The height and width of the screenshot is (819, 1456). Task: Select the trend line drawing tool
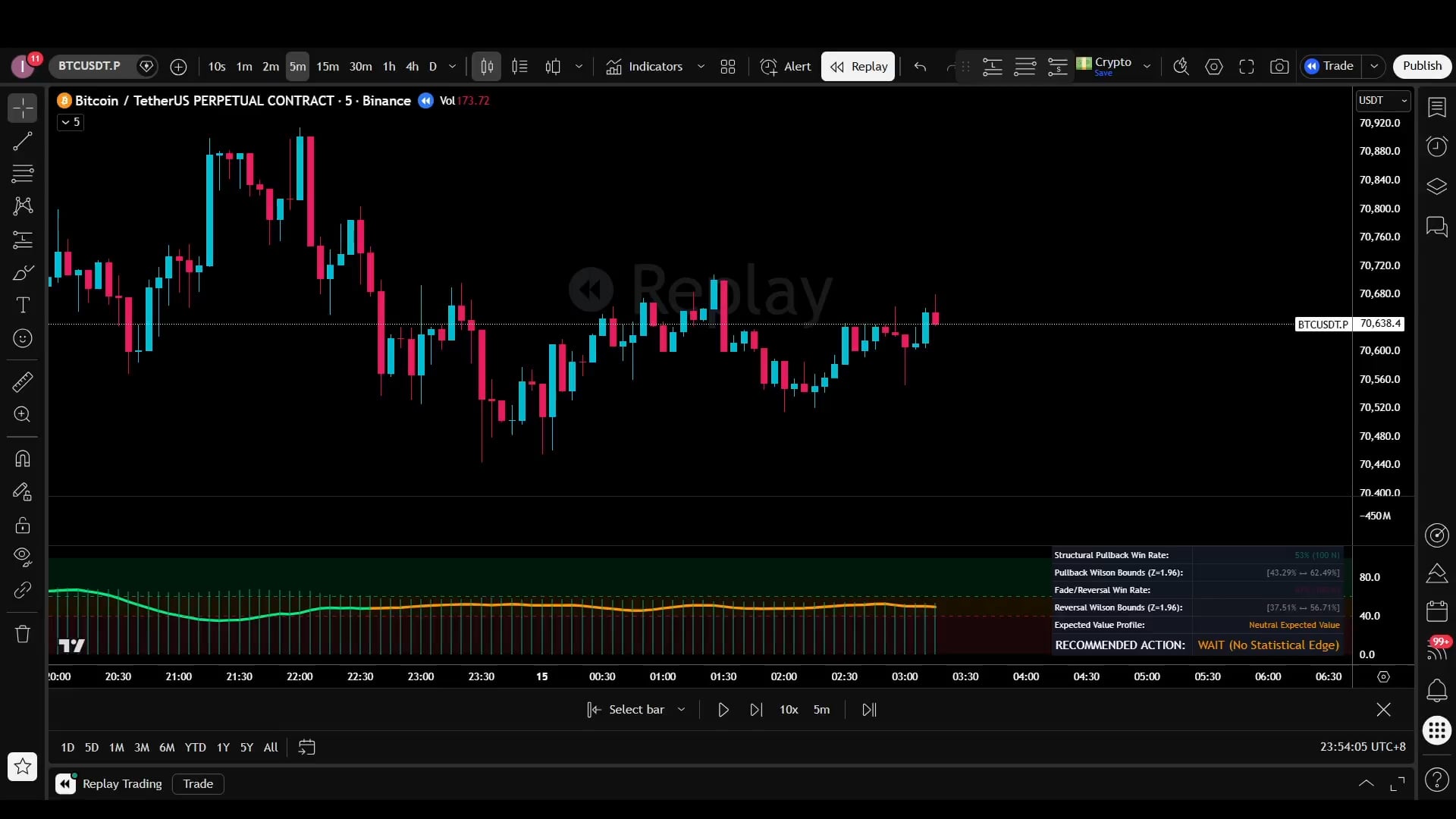point(23,141)
